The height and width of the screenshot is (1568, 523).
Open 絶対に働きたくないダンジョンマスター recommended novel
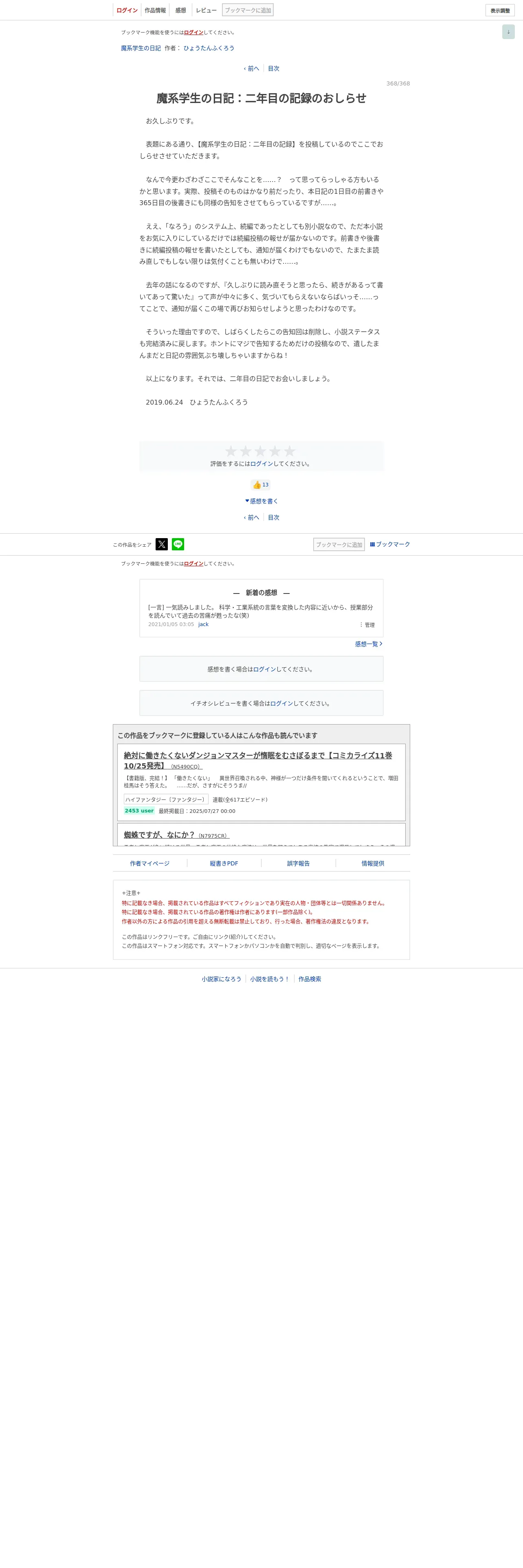258,760
